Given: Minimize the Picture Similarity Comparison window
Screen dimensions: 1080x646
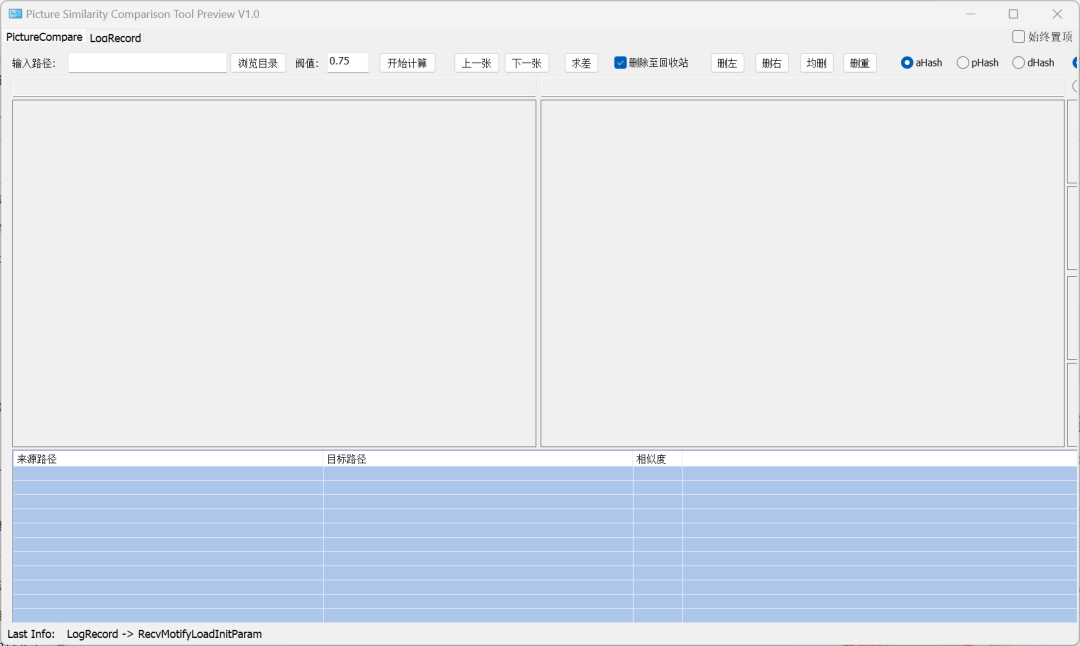Looking at the screenshot, I should (970, 14).
